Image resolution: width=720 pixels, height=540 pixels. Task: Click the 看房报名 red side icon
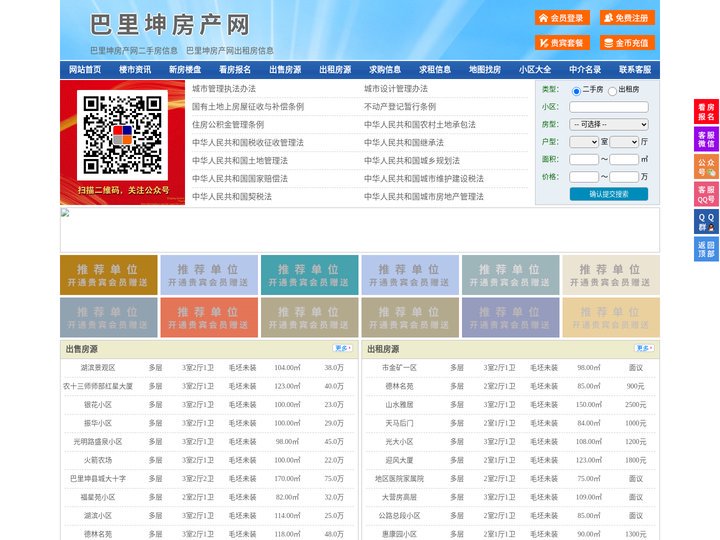pos(706,112)
